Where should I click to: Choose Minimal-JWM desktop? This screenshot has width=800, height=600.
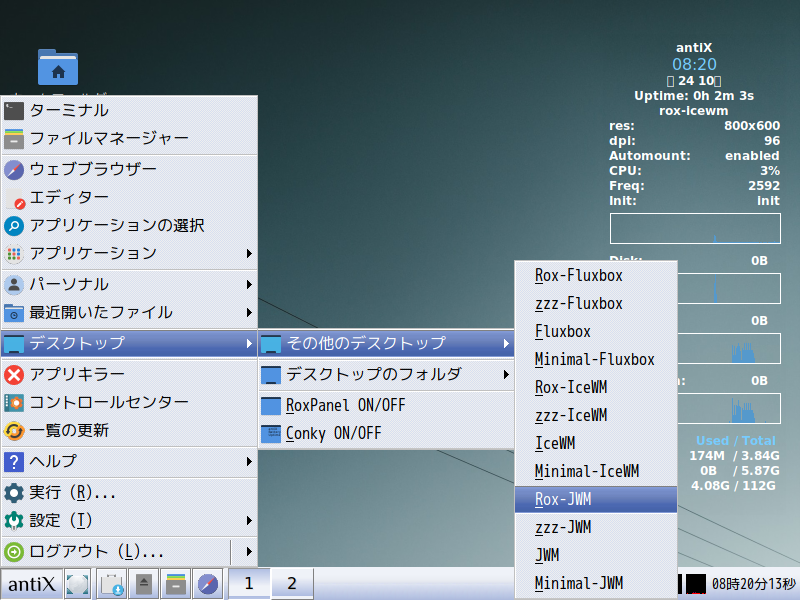tap(596, 583)
